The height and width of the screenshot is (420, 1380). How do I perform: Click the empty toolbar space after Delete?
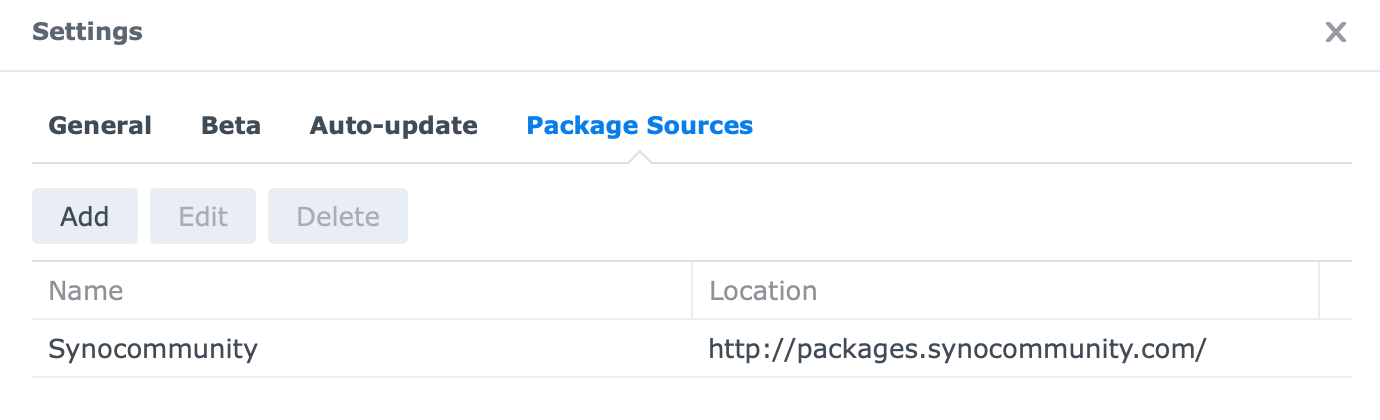point(880,216)
